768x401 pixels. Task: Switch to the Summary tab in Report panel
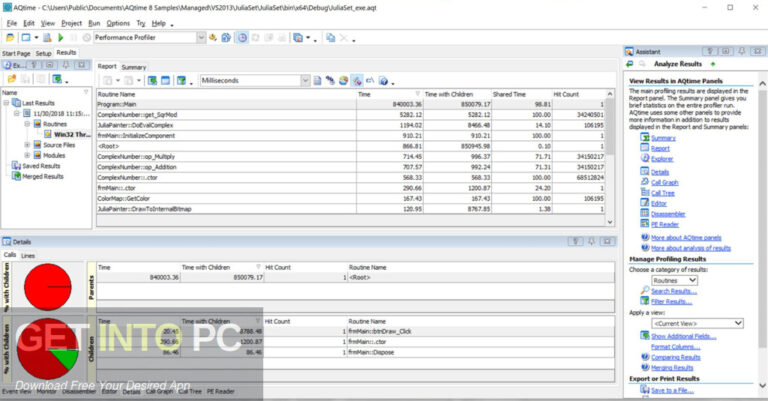tap(134, 67)
